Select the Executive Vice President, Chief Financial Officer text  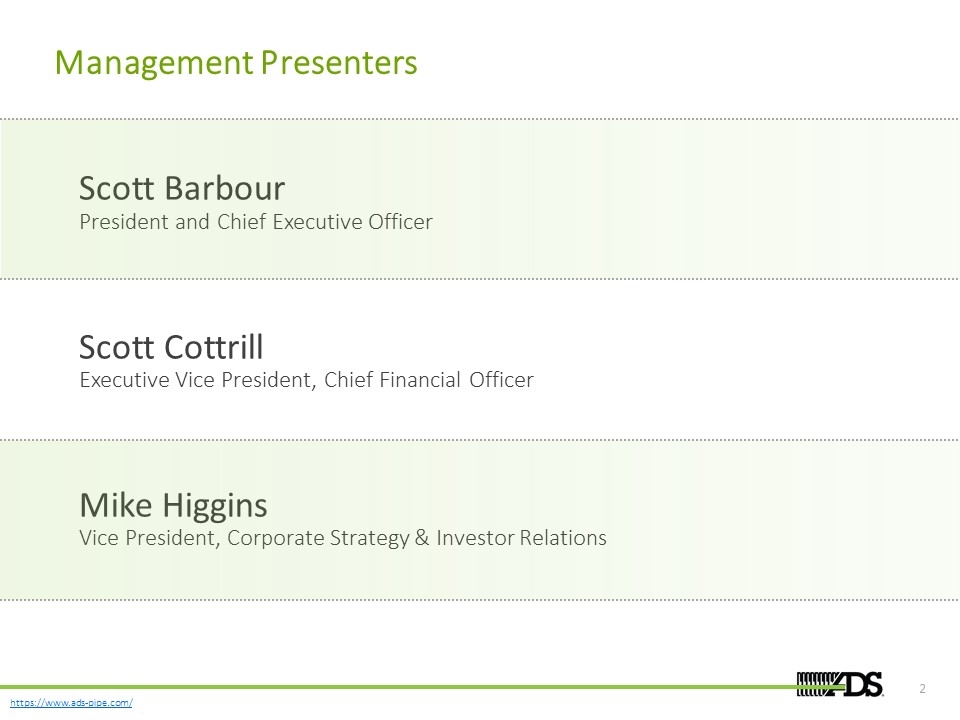point(306,380)
